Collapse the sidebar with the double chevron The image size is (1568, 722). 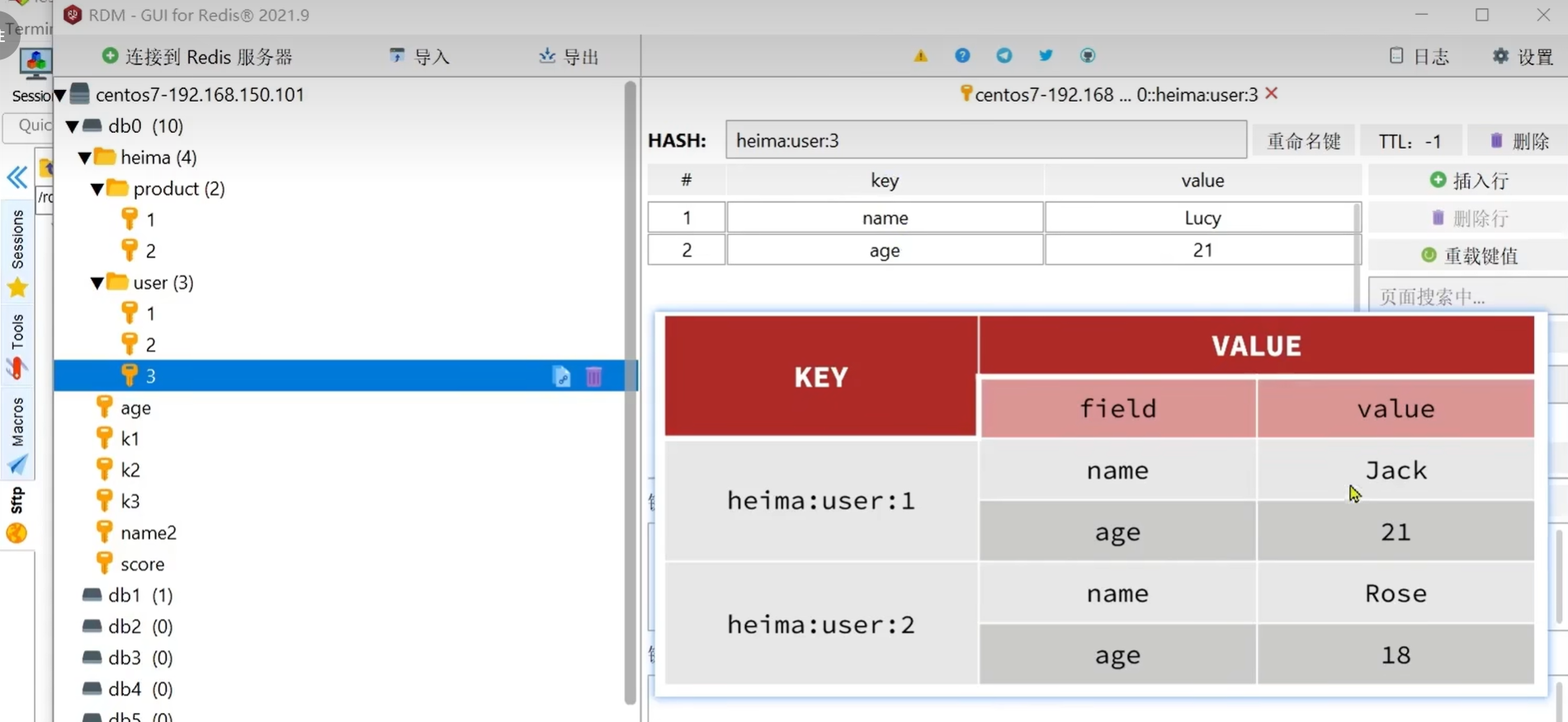click(x=17, y=177)
